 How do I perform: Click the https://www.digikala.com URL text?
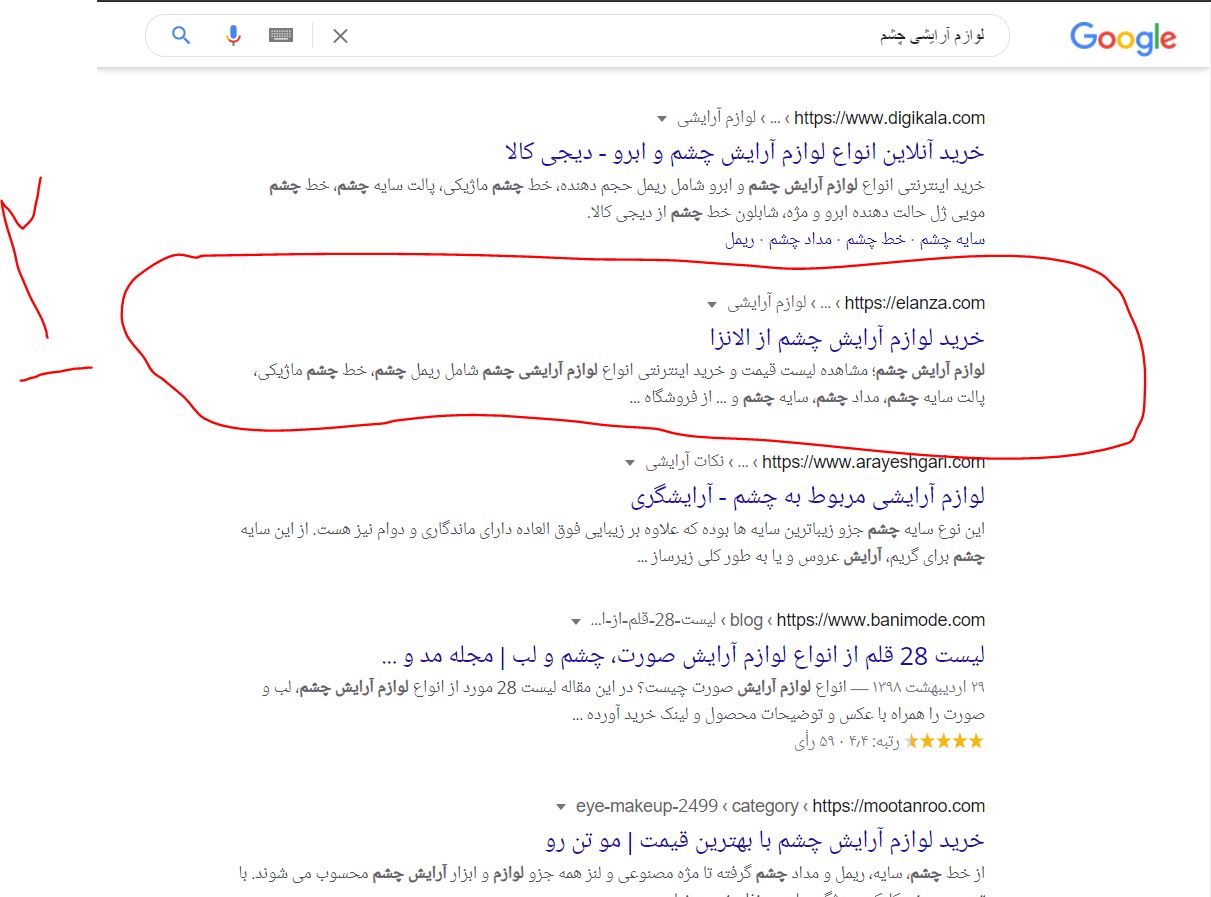[x=889, y=118]
